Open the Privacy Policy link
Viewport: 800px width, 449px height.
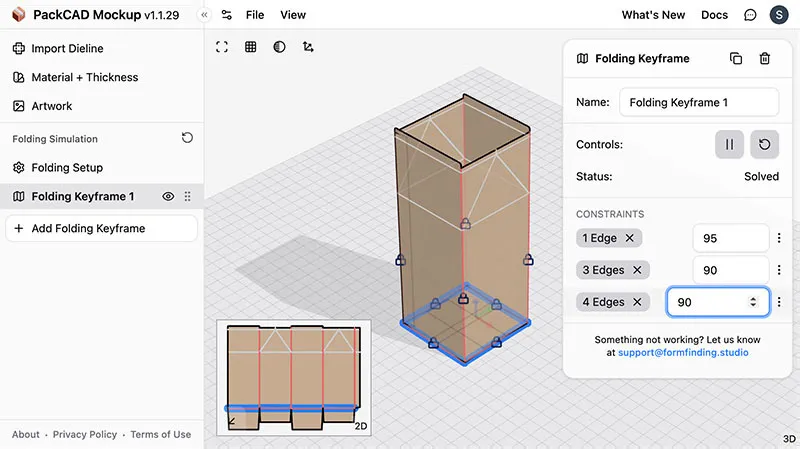pos(85,434)
